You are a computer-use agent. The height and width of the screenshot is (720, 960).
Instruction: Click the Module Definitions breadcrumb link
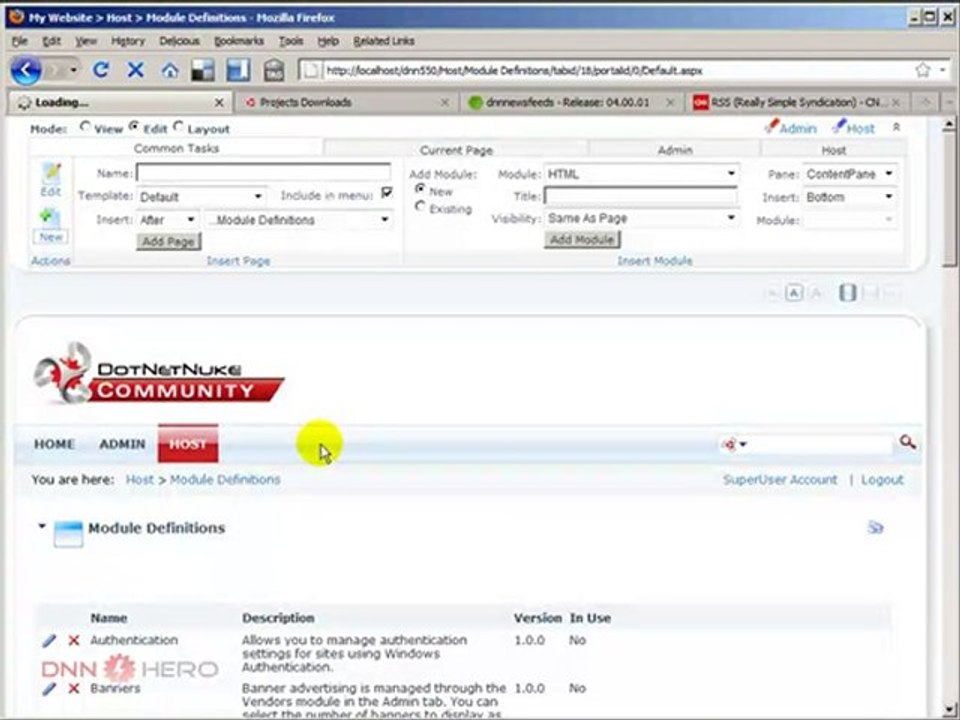225,479
